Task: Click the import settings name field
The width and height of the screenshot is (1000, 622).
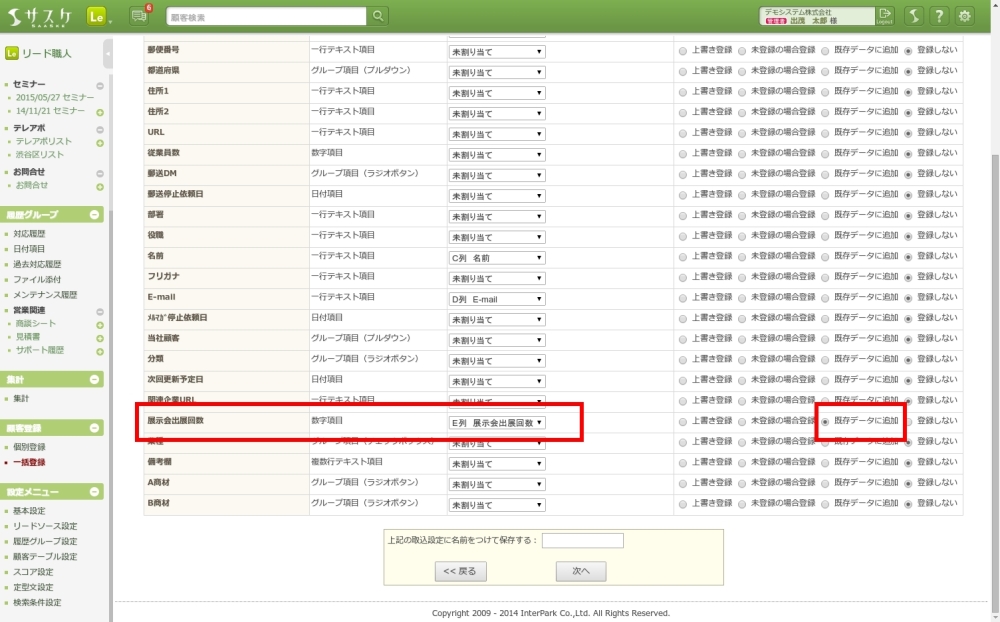Action: tap(582, 540)
